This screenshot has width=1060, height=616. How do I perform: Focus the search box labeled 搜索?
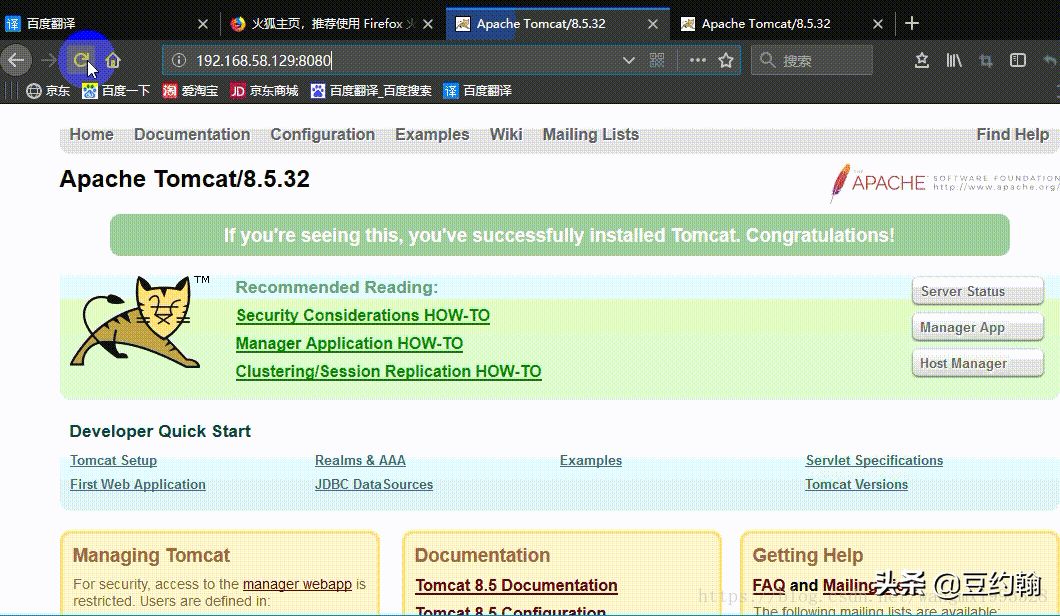tap(811, 60)
